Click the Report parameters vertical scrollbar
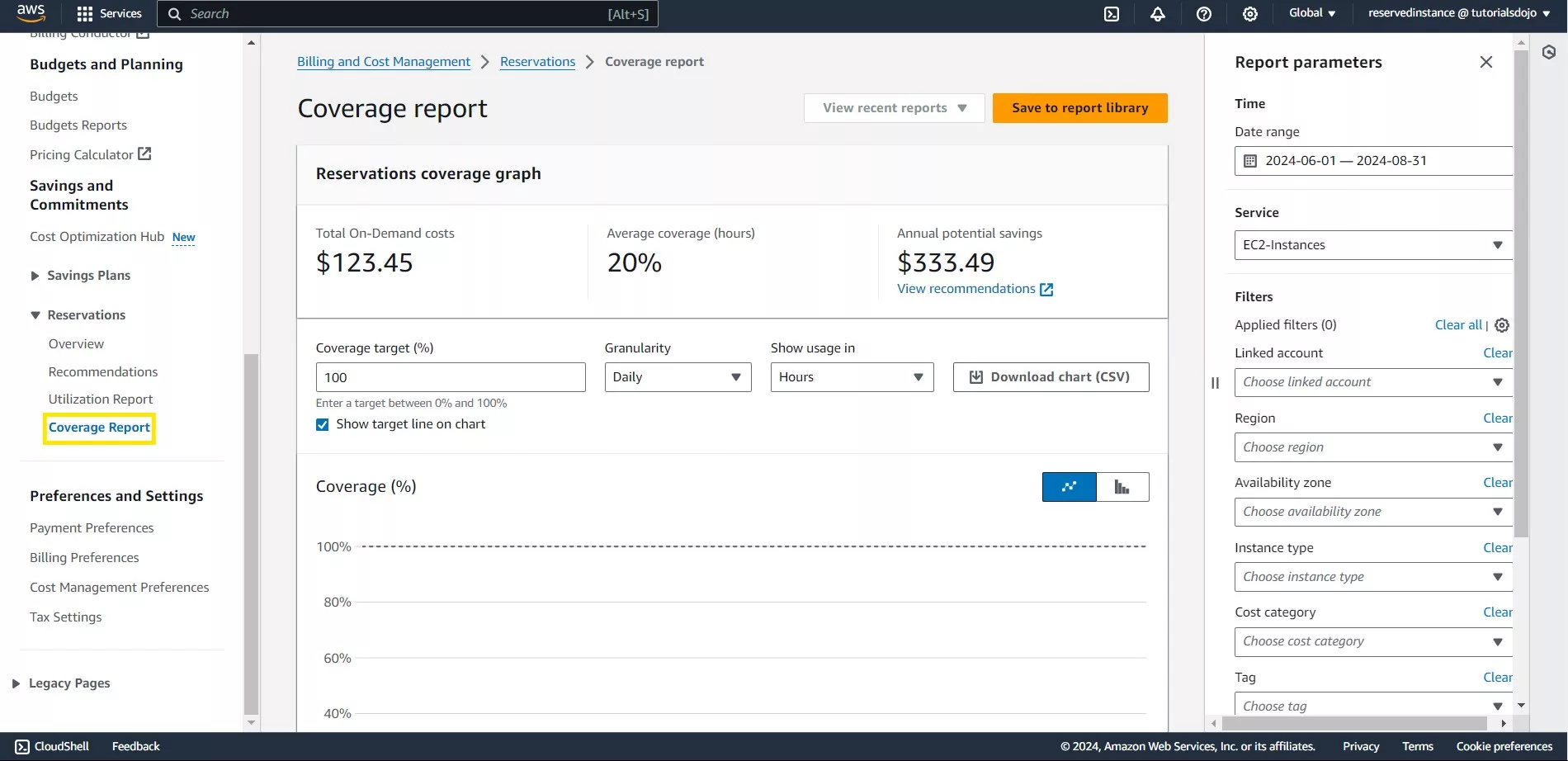Viewport: 1568px width, 761px height. 1522,293
